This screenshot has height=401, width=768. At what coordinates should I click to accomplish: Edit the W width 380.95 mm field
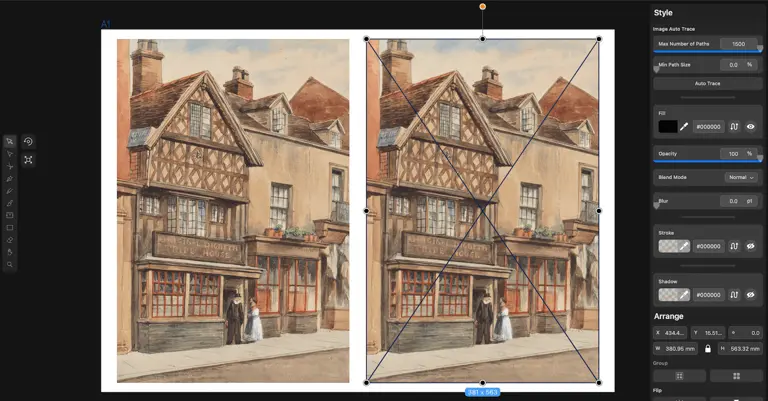[x=675, y=349]
